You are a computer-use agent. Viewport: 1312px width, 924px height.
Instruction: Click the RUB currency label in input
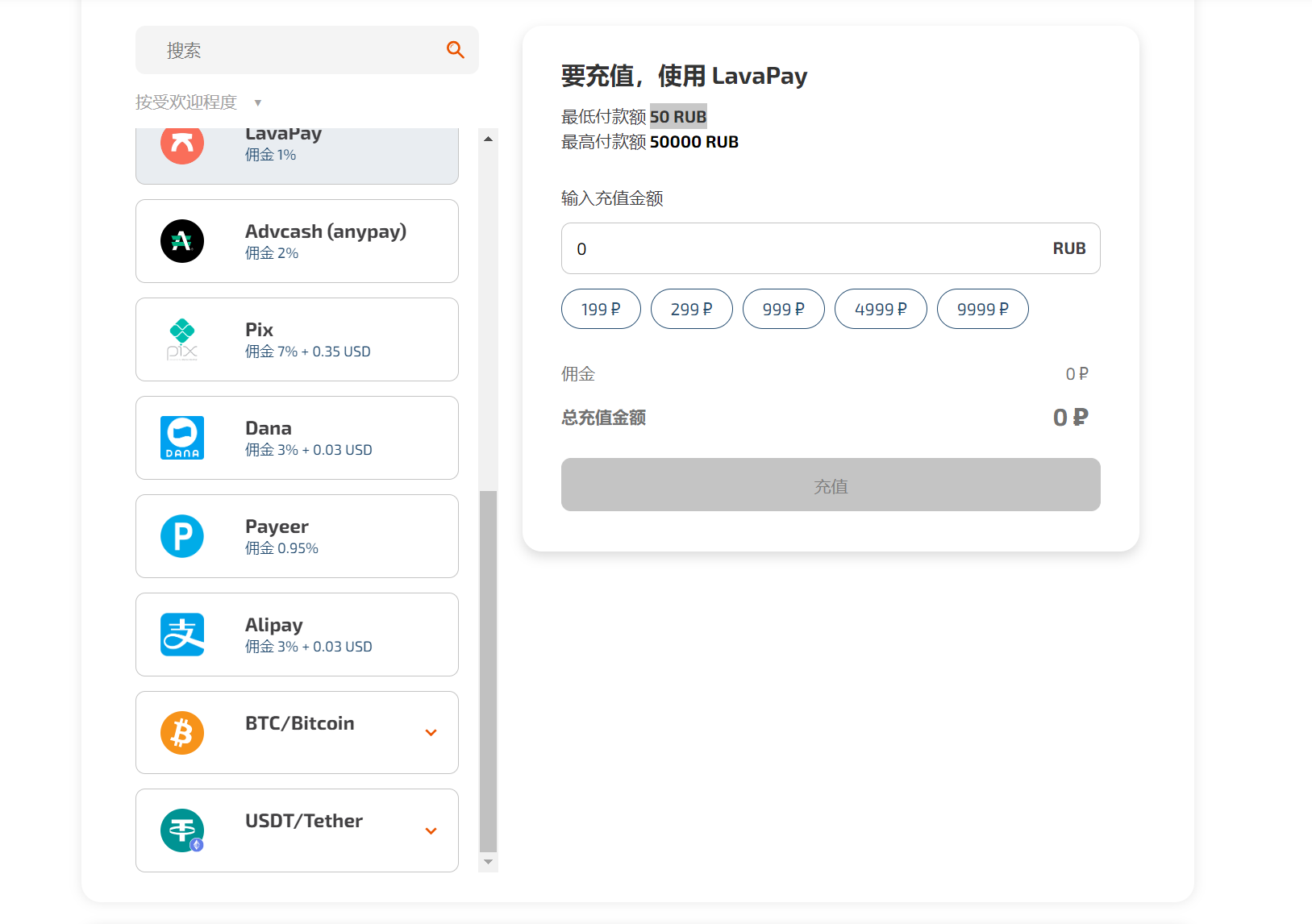[x=1069, y=248]
